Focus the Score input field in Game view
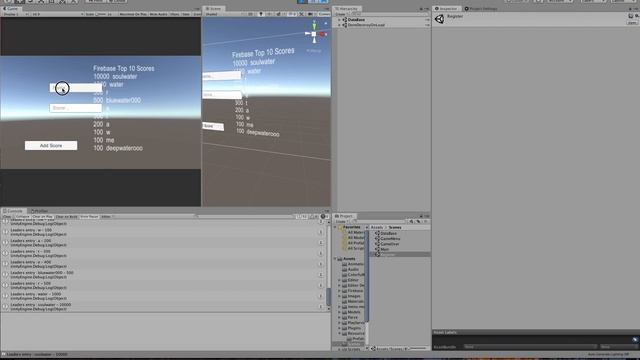This screenshot has width=640, height=360. point(76,108)
